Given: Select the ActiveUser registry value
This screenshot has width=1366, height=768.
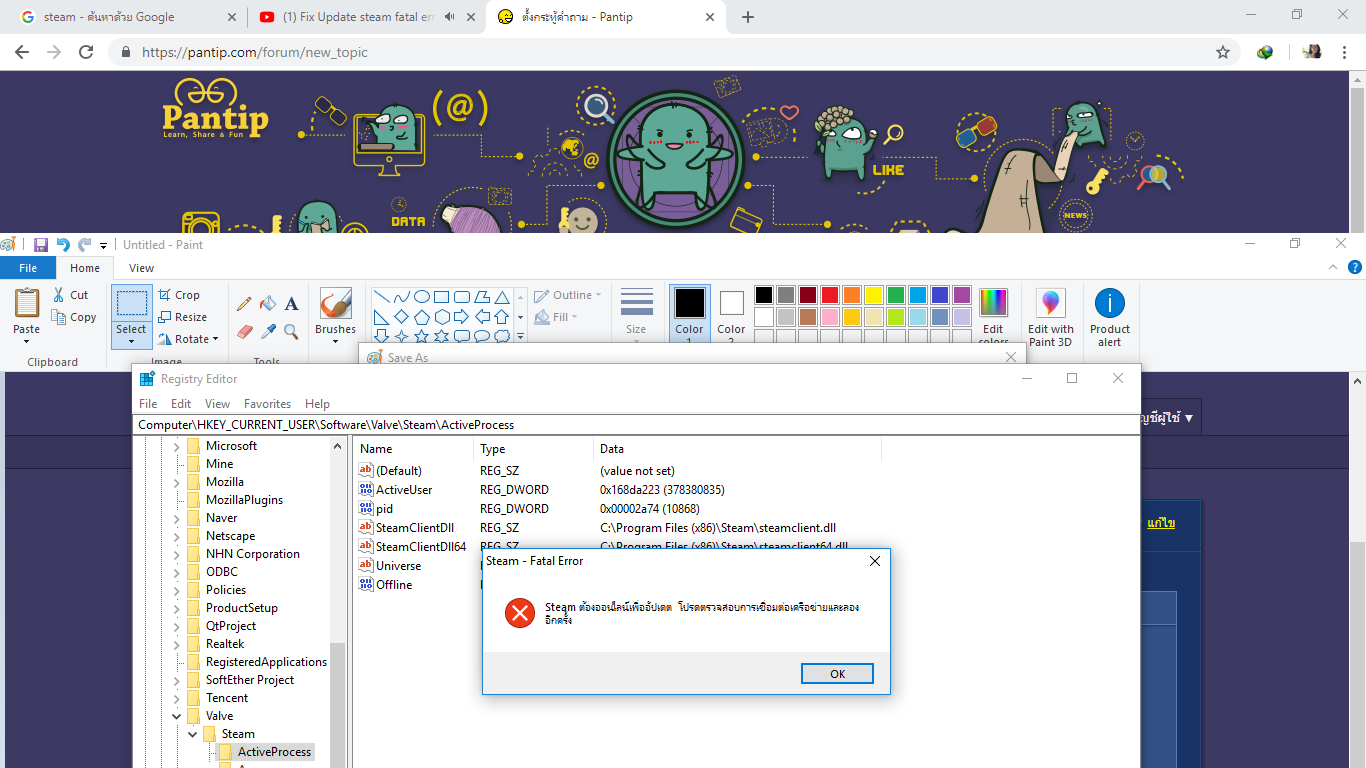Looking at the screenshot, I should pyautogui.click(x=404, y=489).
